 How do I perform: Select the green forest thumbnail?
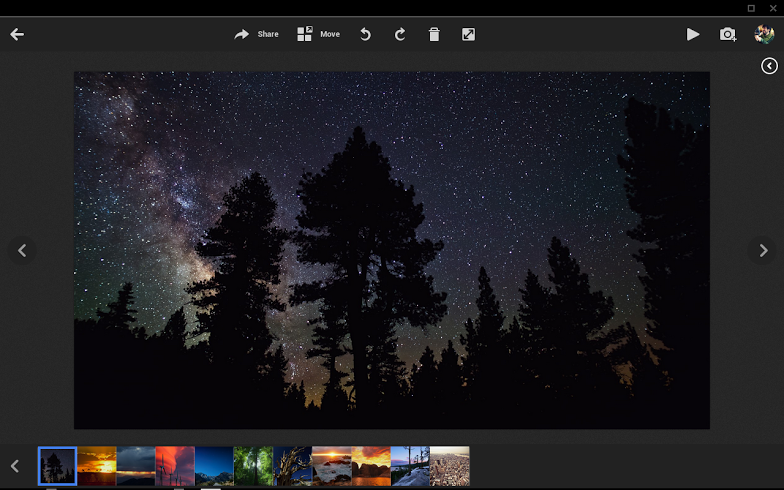(253, 466)
